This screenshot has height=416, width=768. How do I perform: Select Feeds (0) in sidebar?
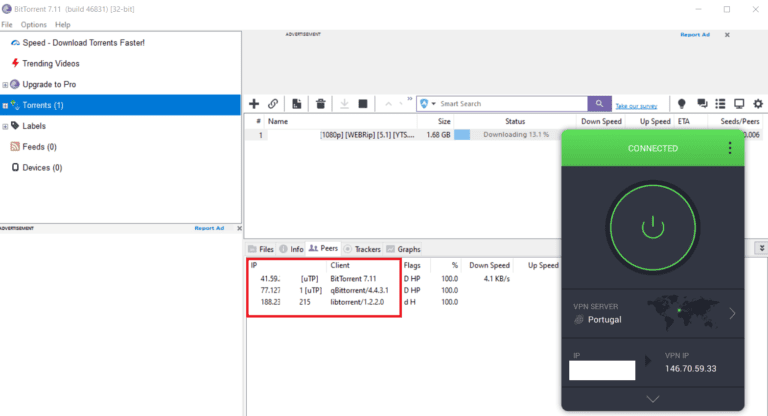[39, 147]
